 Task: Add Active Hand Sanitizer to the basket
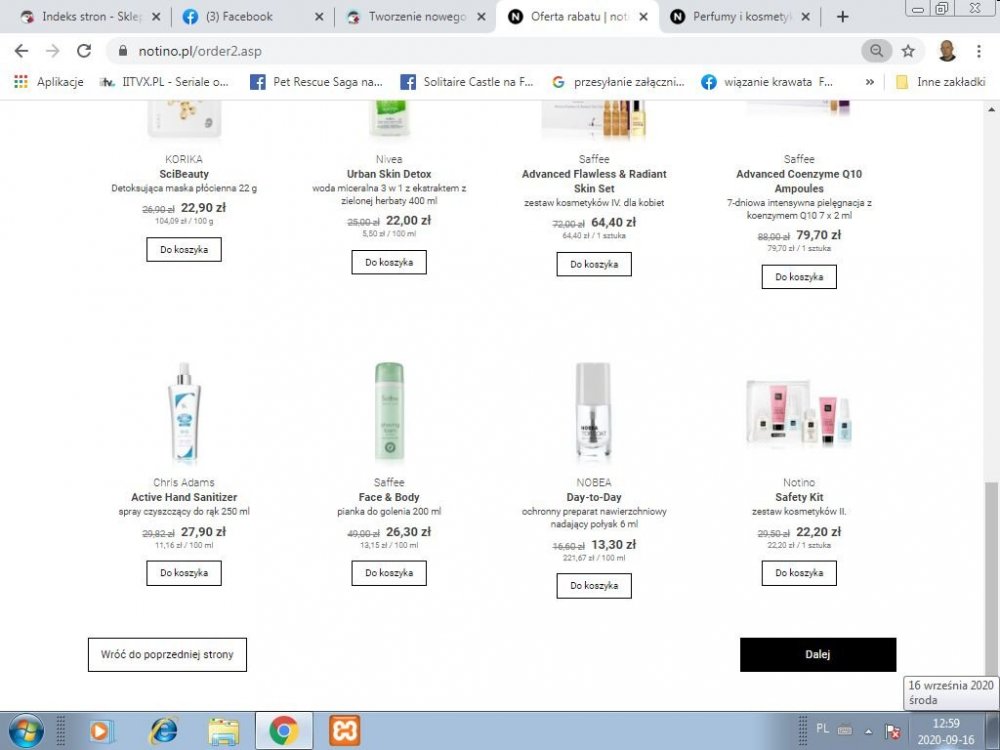(x=184, y=573)
